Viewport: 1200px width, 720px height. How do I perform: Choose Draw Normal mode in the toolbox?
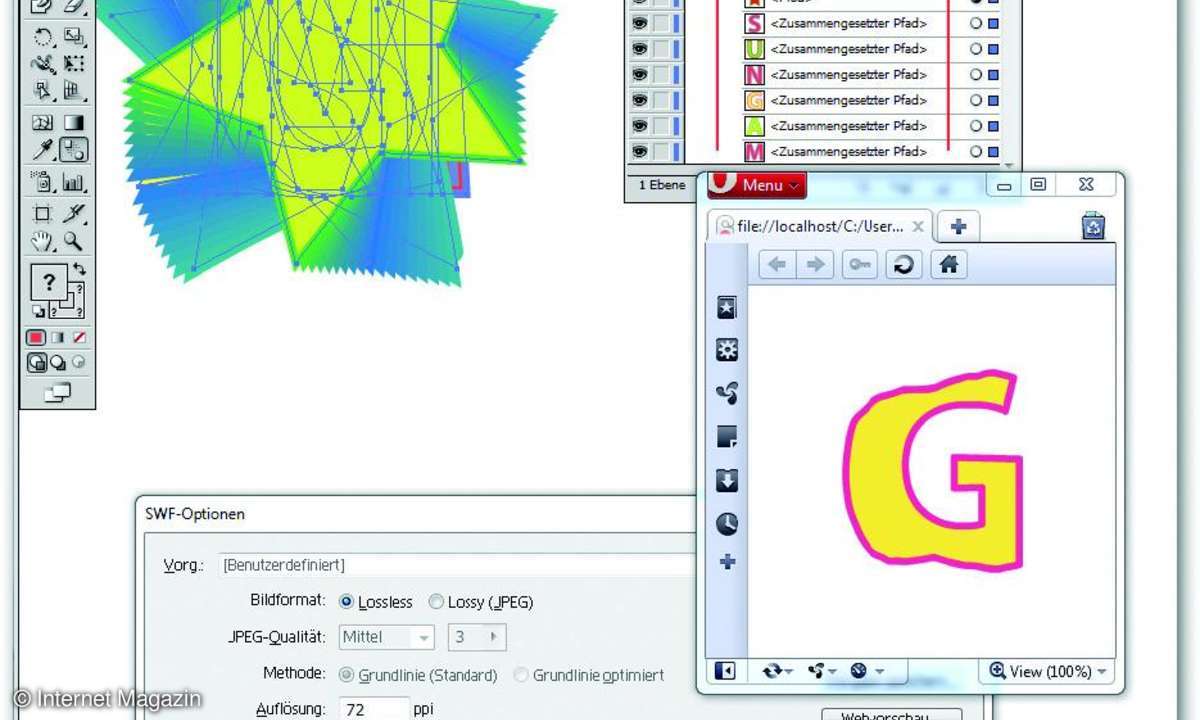click(x=37, y=363)
